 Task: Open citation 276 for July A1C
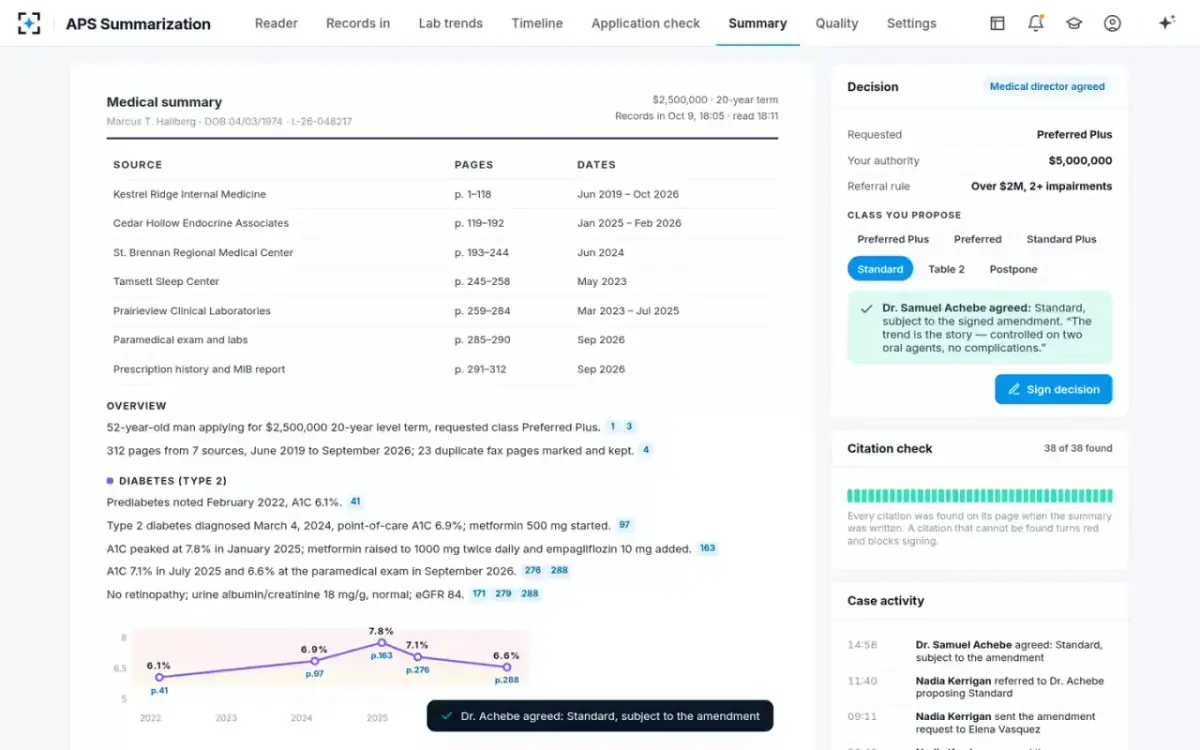(x=532, y=571)
